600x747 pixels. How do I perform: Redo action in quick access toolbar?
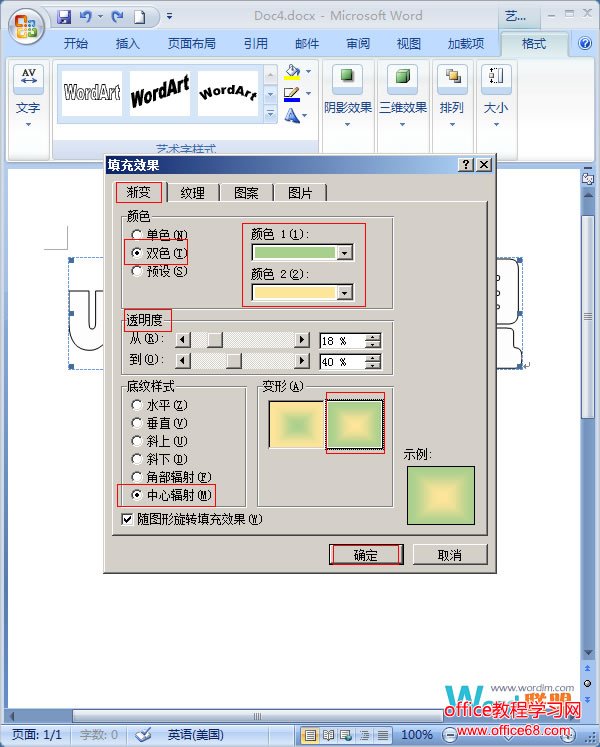[117, 17]
